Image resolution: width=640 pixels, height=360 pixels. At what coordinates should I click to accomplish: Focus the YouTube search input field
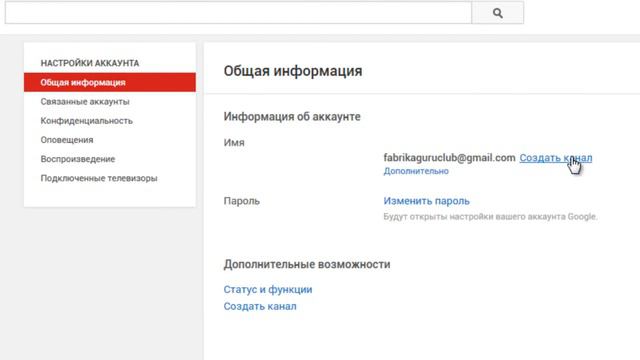(x=238, y=13)
